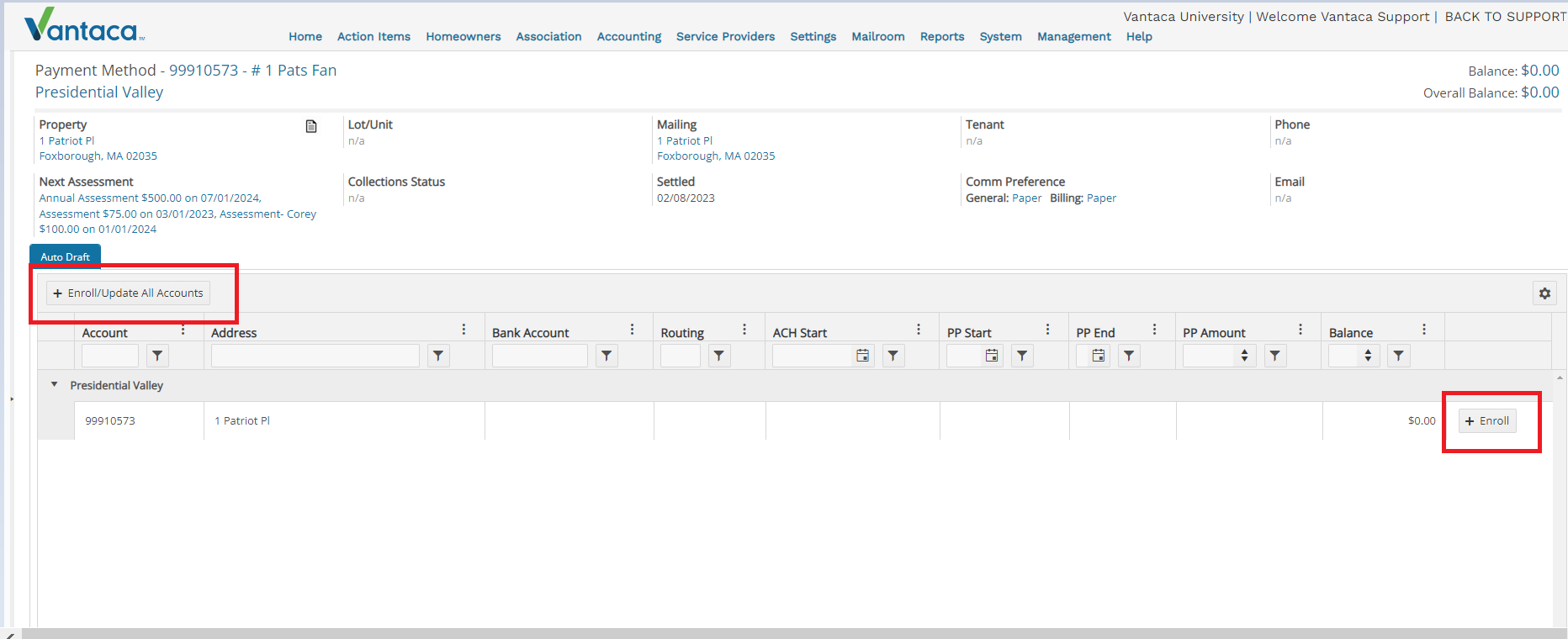Open the System menu
This screenshot has width=1568, height=639.
point(1001,37)
